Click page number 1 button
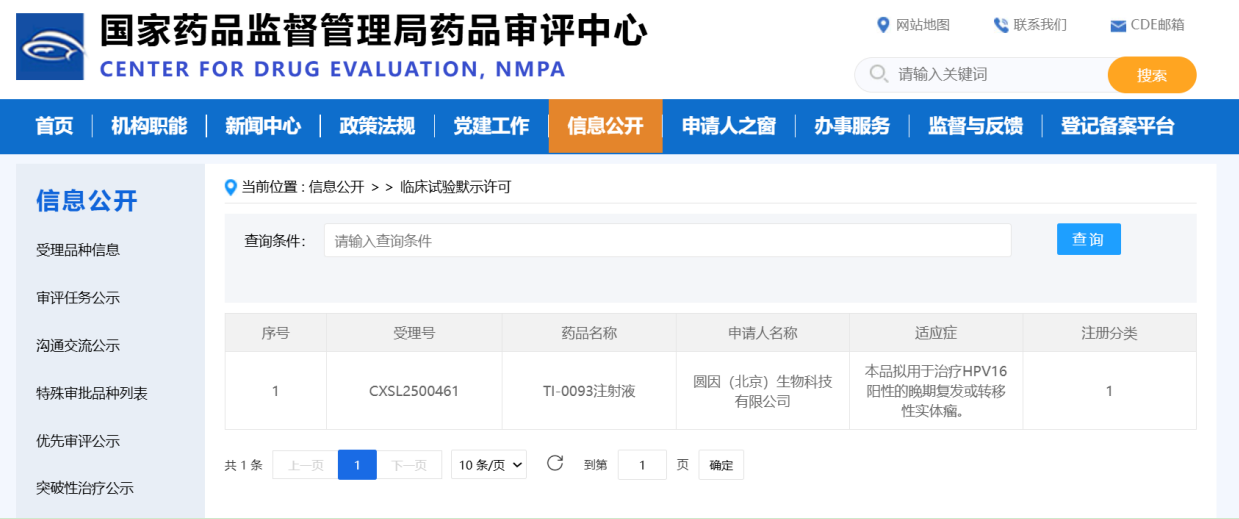 (357, 465)
